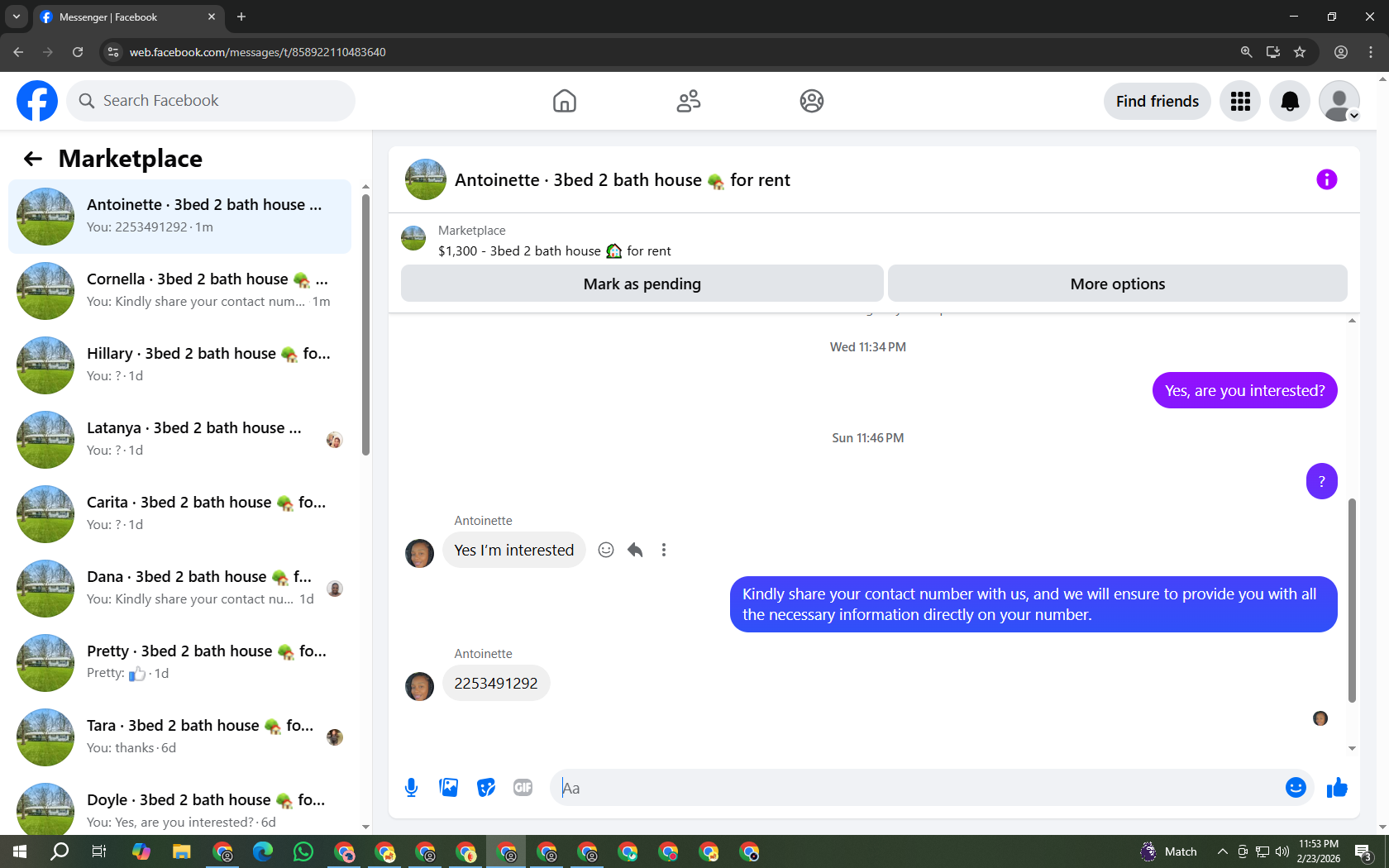Open the install app icon in address bar

tap(1273, 52)
